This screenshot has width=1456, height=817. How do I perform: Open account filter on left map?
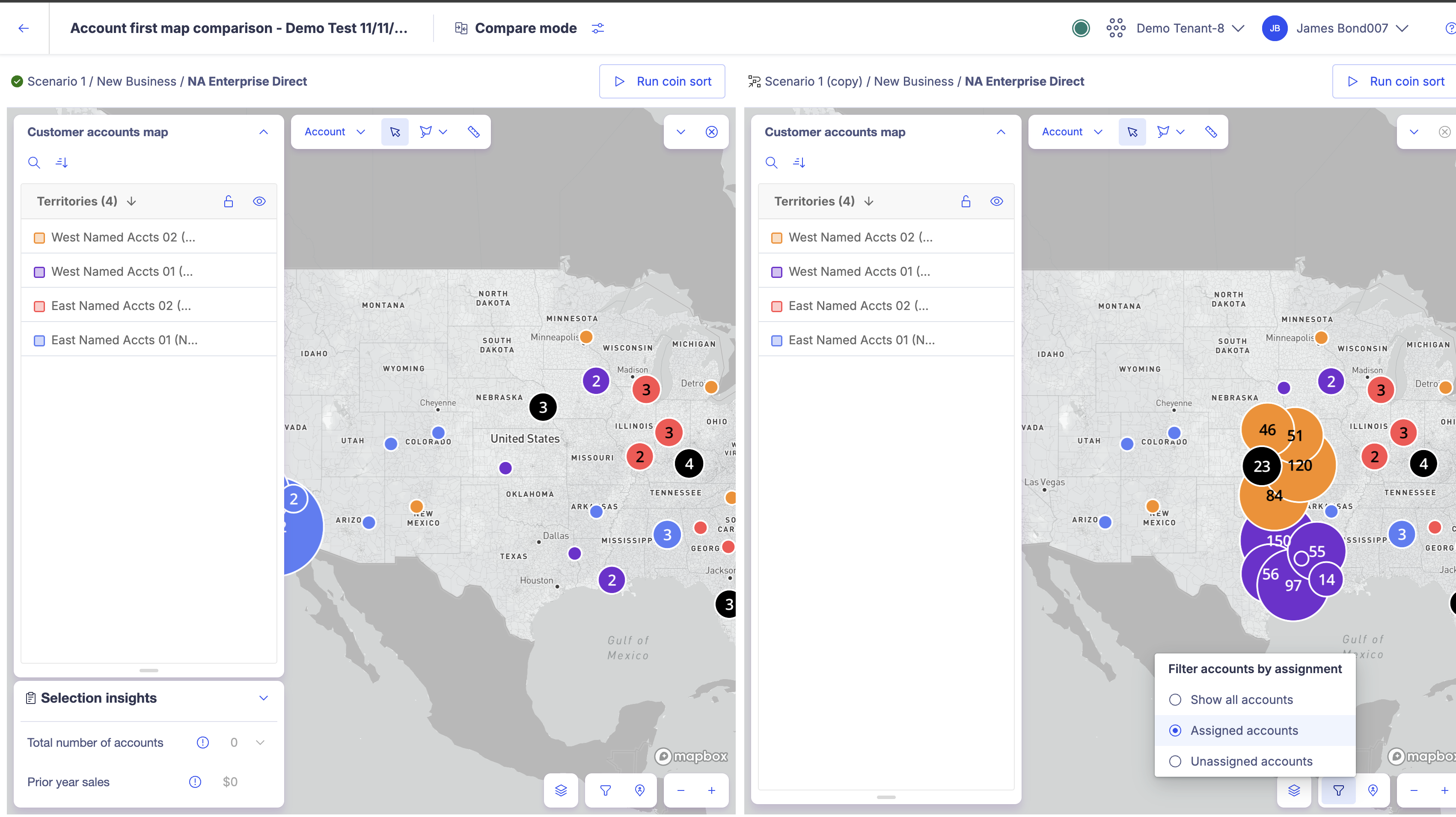[x=605, y=790]
